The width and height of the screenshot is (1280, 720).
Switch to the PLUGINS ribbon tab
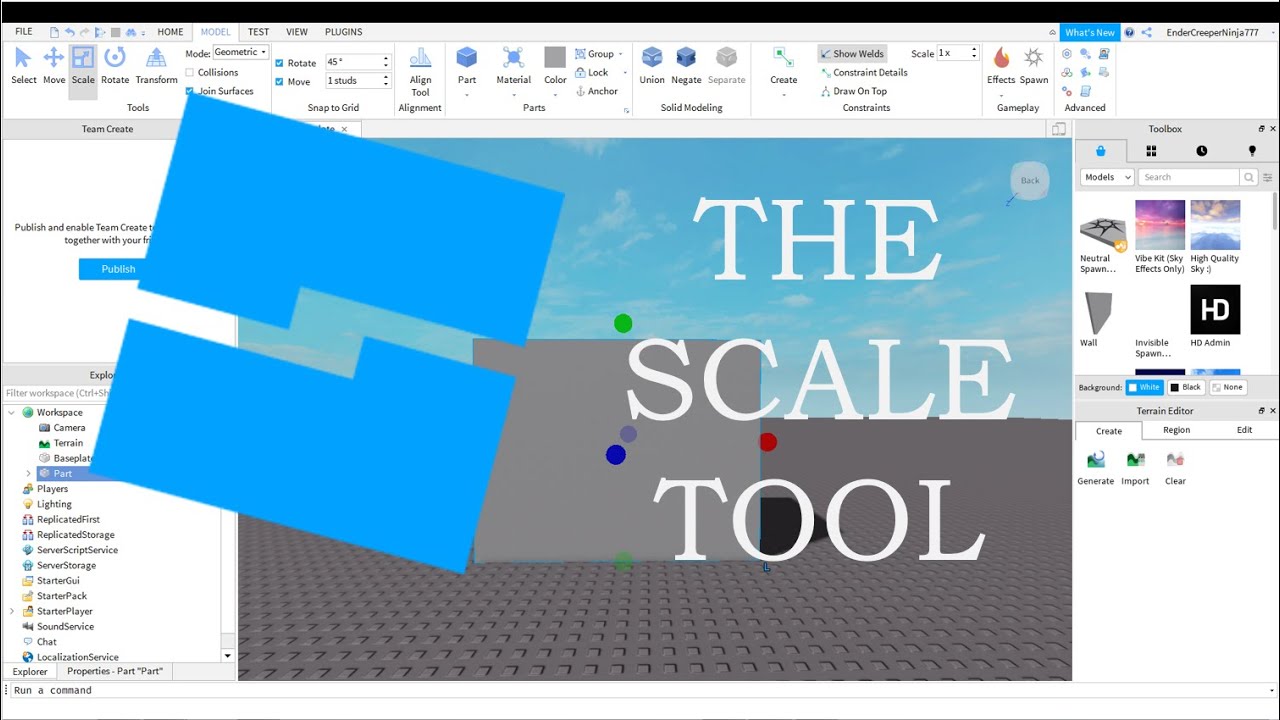(x=344, y=32)
